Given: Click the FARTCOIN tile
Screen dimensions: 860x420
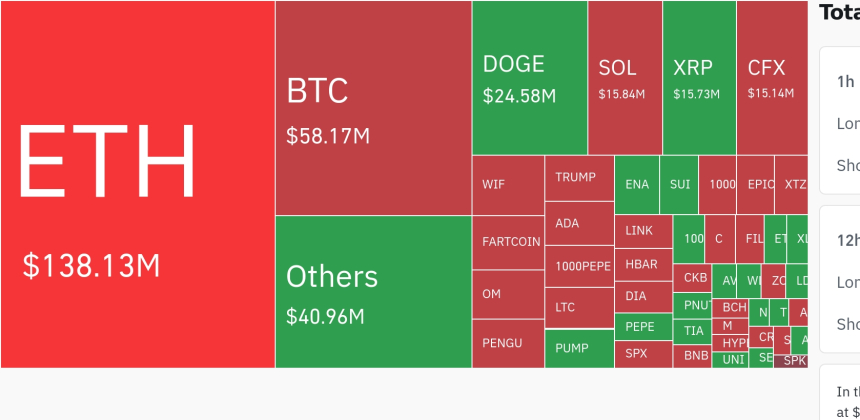Looking at the screenshot, I should point(508,242).
